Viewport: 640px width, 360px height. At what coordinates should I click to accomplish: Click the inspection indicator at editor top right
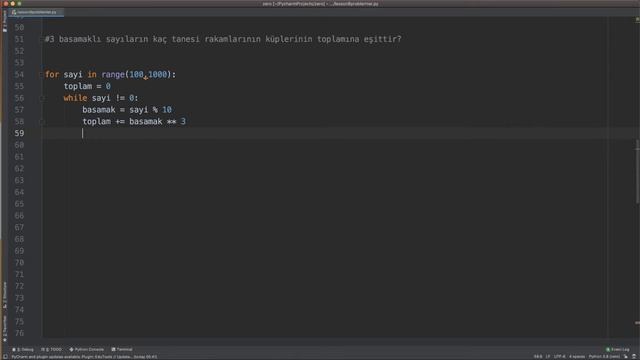[x=637, y=19]
